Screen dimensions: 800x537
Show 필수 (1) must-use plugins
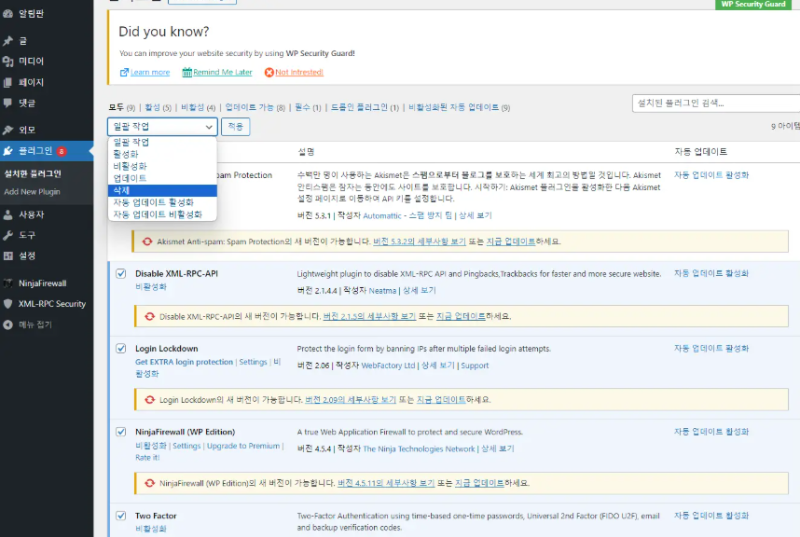(308, 108)
